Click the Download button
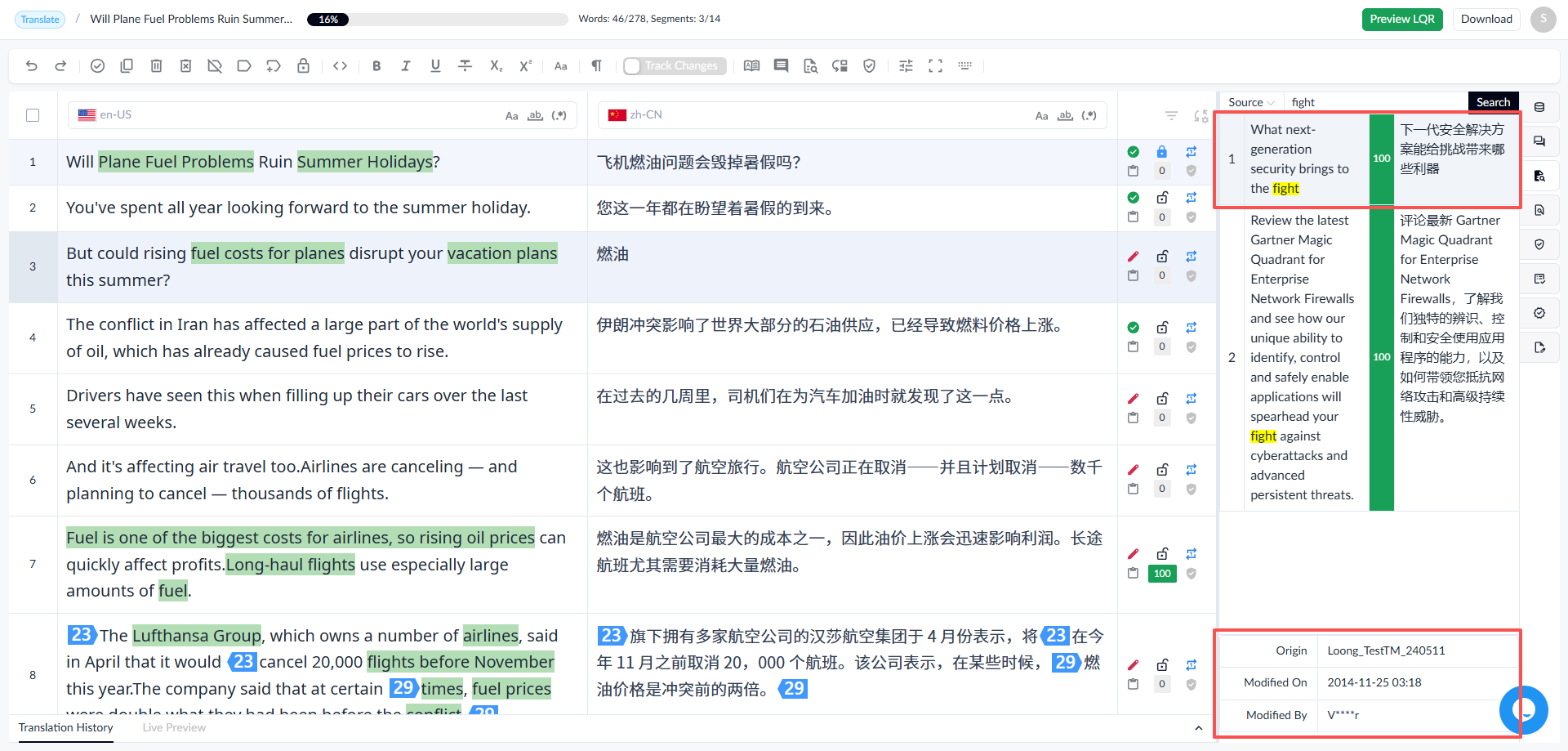Screen dimensions: 1568x751 pyautogui.click(x=1486, y=20)
